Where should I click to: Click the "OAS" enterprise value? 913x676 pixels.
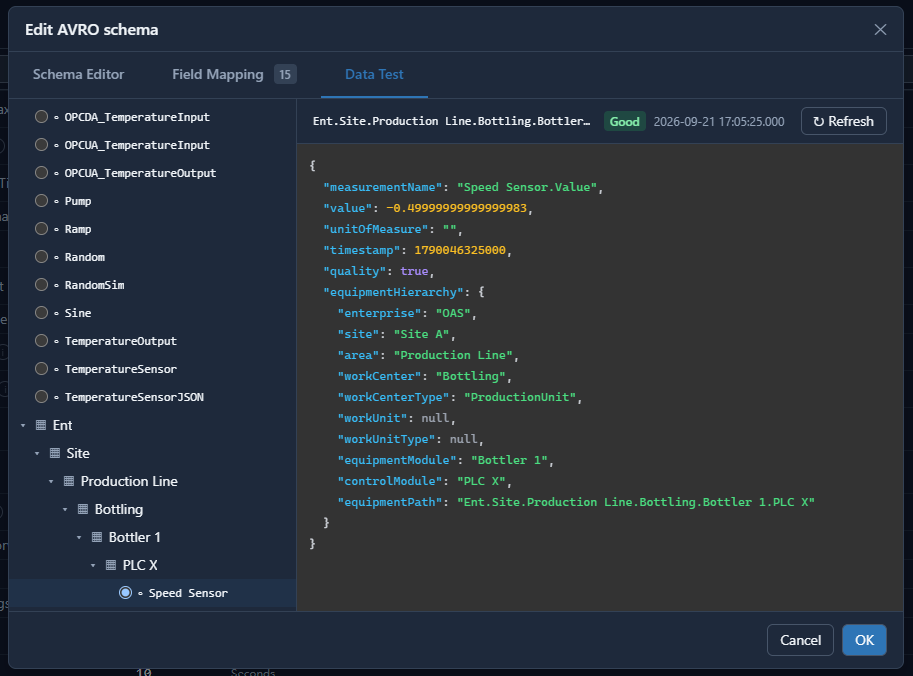[453, 313]
